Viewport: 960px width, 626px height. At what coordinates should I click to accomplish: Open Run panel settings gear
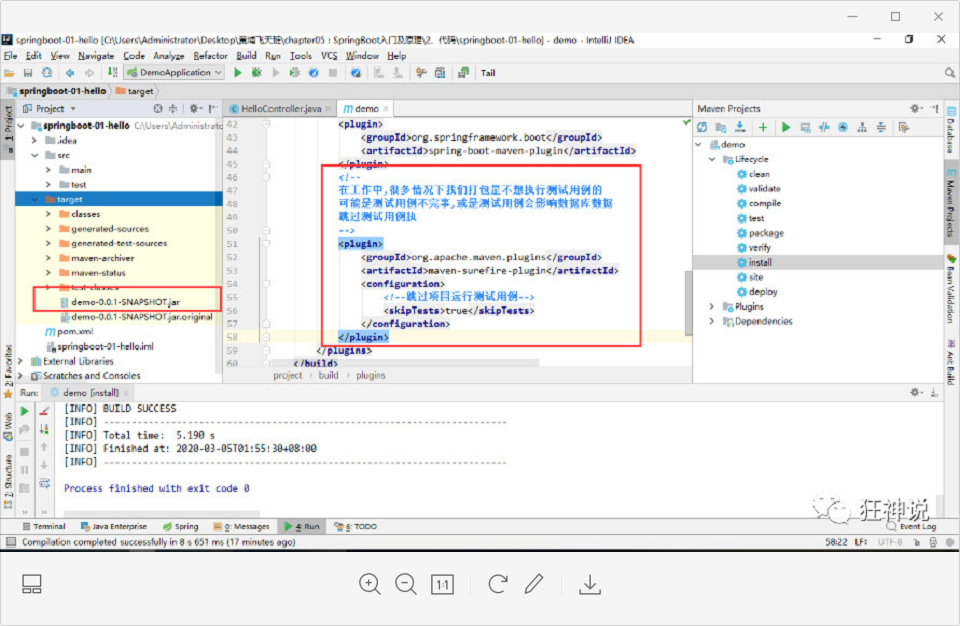(915, 393)
